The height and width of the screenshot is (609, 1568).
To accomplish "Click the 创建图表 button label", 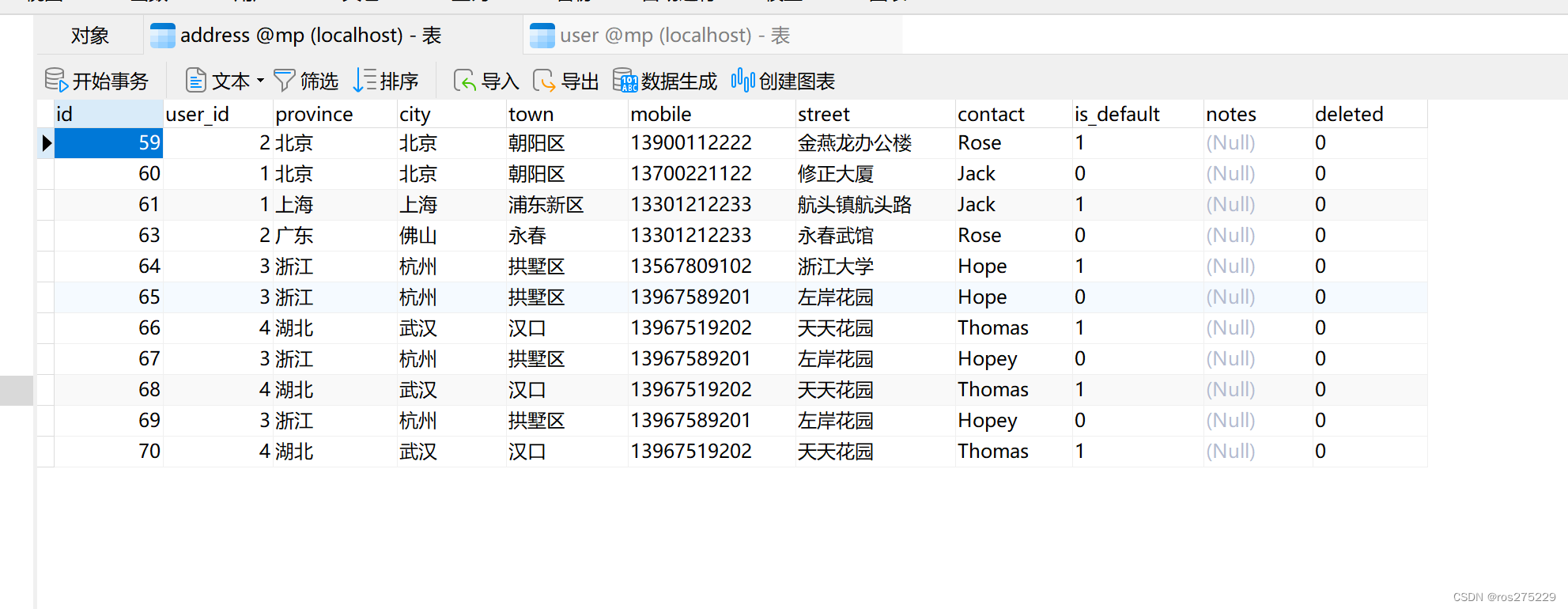I will pos(797,81).
